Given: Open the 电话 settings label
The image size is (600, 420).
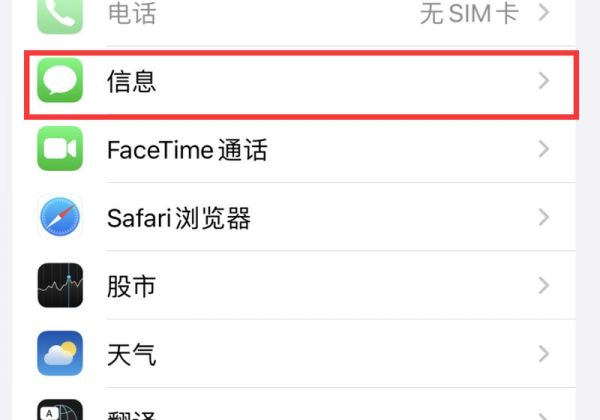Looking at the screenshot, I should (132, 14).
